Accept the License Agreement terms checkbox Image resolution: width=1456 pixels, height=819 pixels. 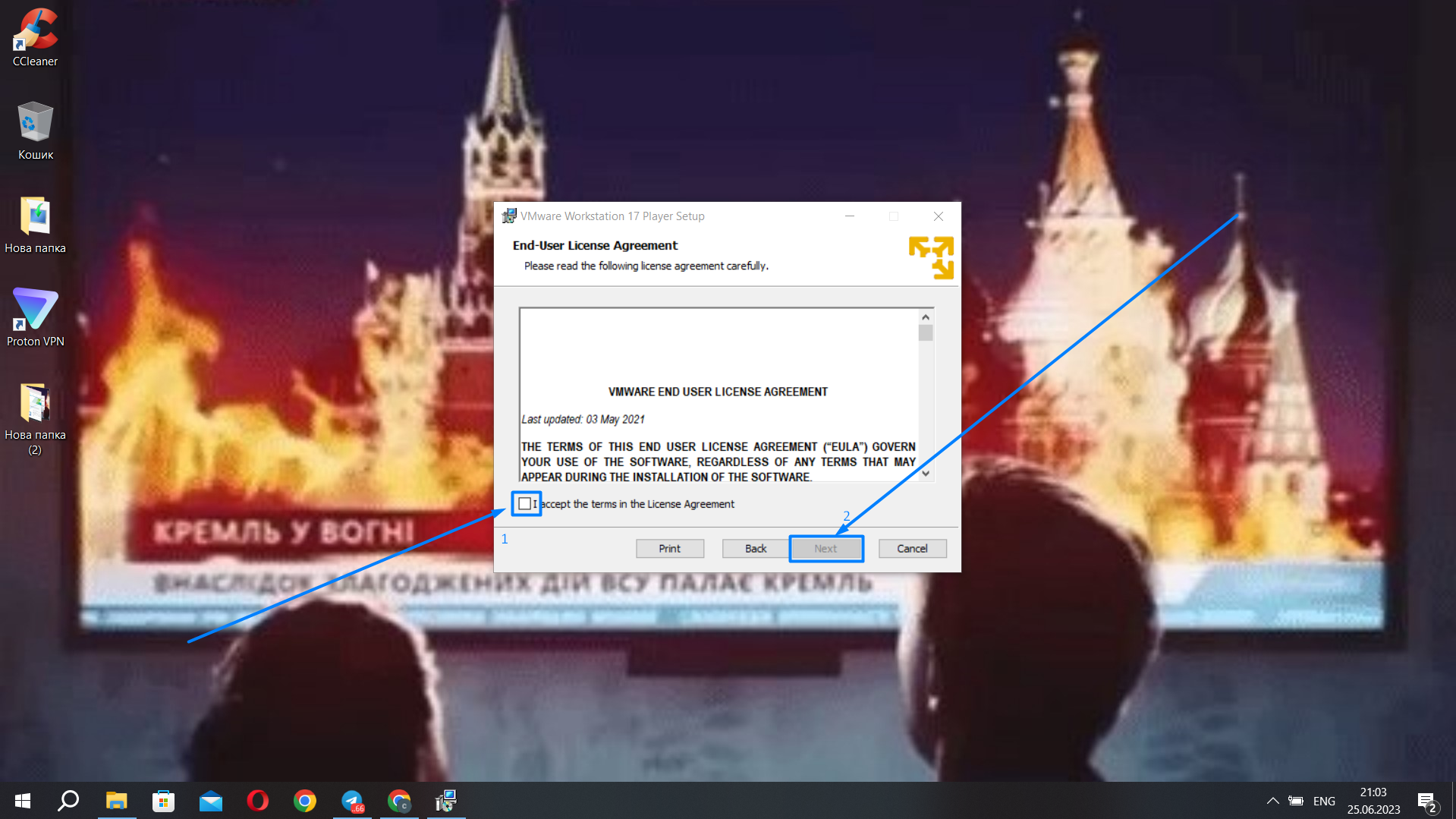[525, 503]
